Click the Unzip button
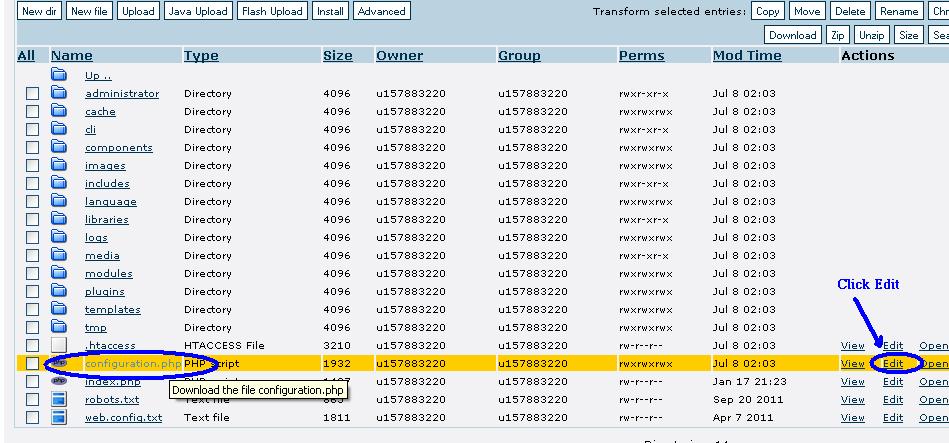The image size is (949, 443). coord(872,35)
